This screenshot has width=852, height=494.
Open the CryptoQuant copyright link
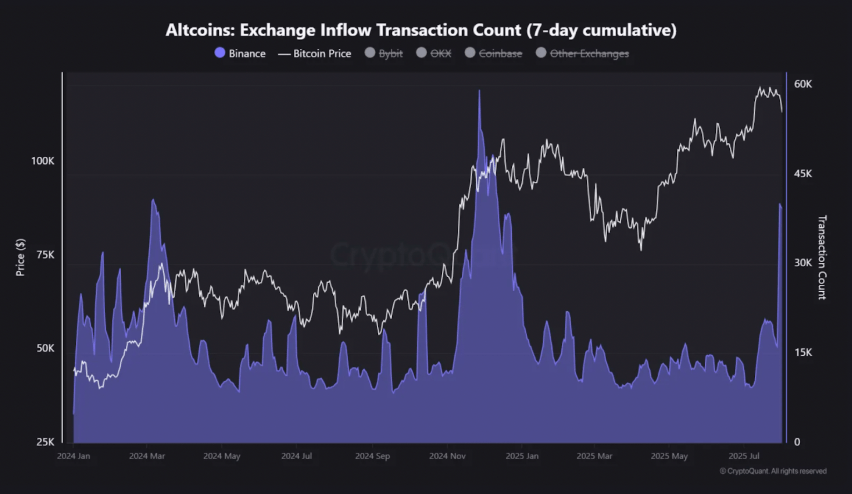(x=773, y=471)
